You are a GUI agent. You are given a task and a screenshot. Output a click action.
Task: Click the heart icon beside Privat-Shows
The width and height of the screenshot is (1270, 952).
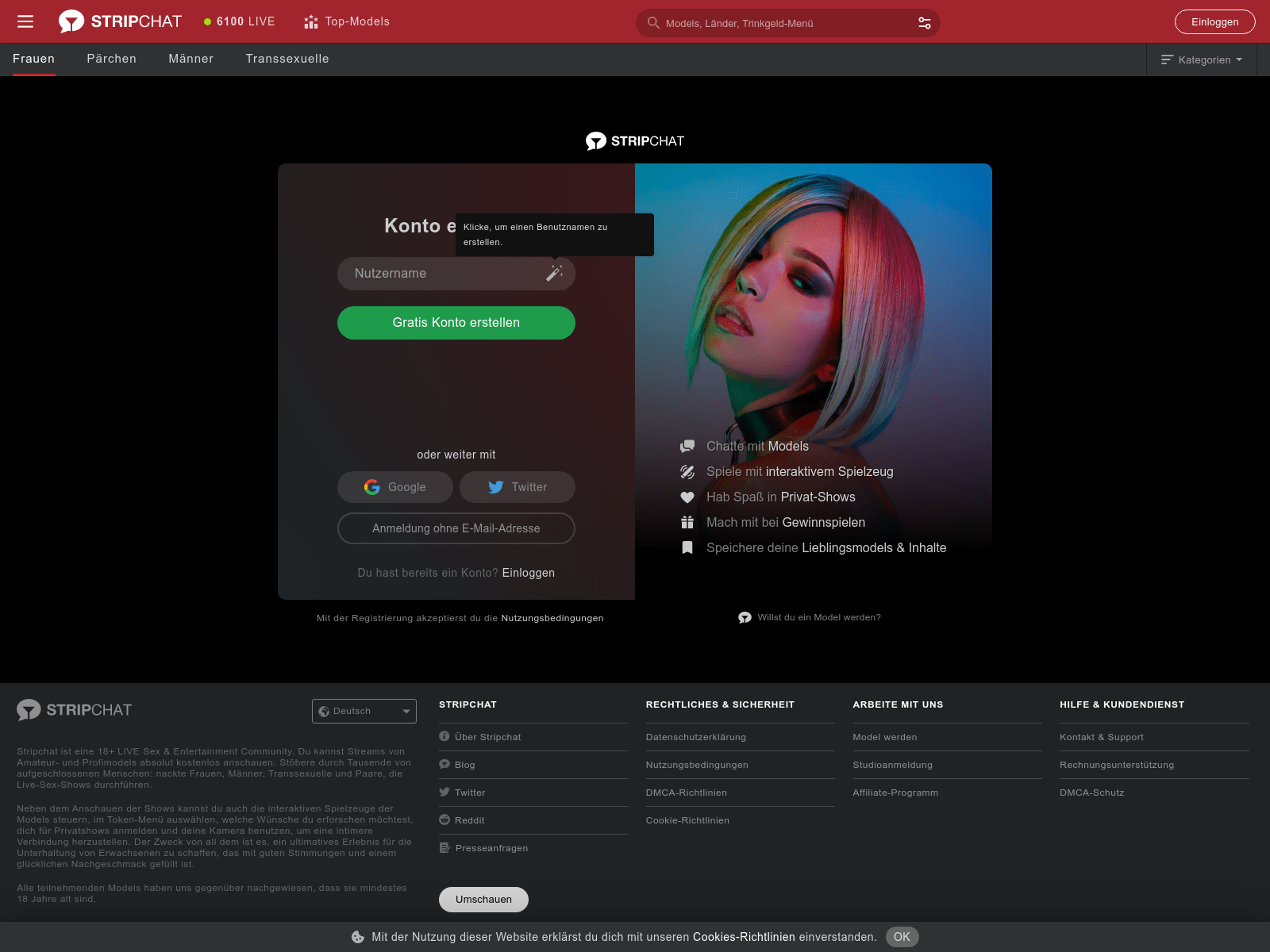687,497
